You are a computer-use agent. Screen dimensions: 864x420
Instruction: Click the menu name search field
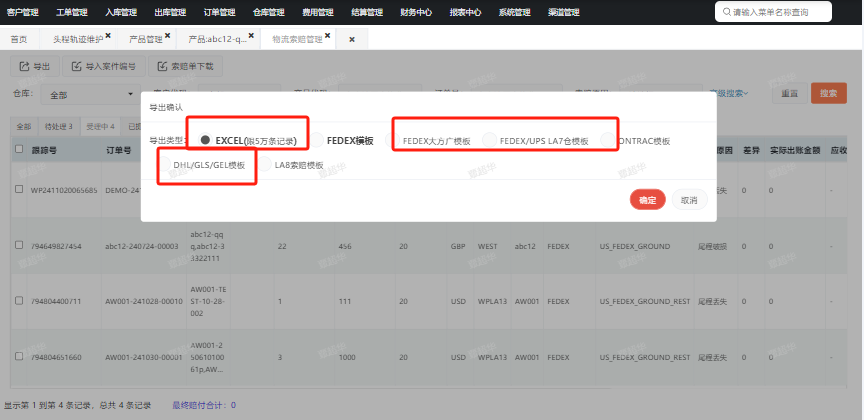(x=773, y=12)
